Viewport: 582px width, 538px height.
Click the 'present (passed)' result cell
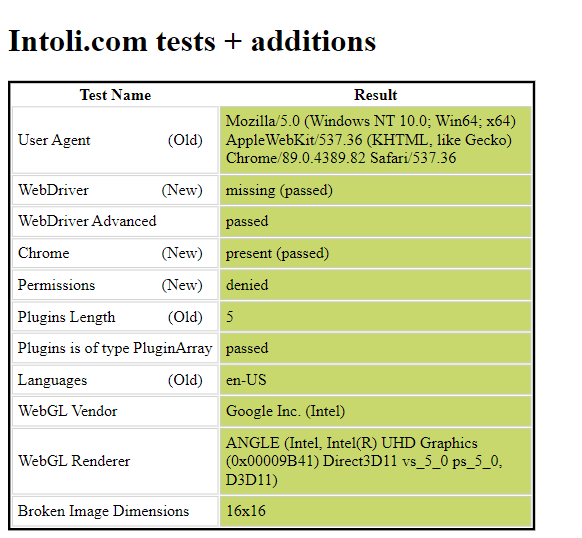[376, 253]
